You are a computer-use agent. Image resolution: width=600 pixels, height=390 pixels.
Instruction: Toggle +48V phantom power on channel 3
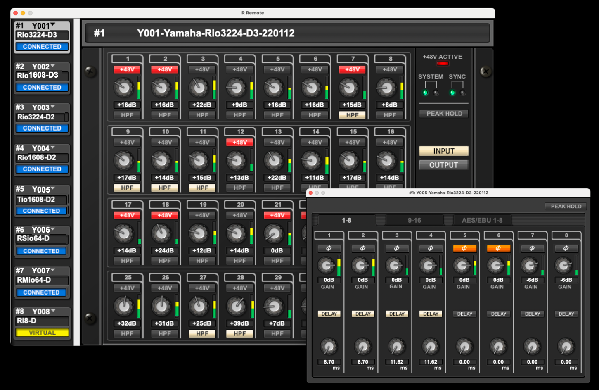click(202, 70)
